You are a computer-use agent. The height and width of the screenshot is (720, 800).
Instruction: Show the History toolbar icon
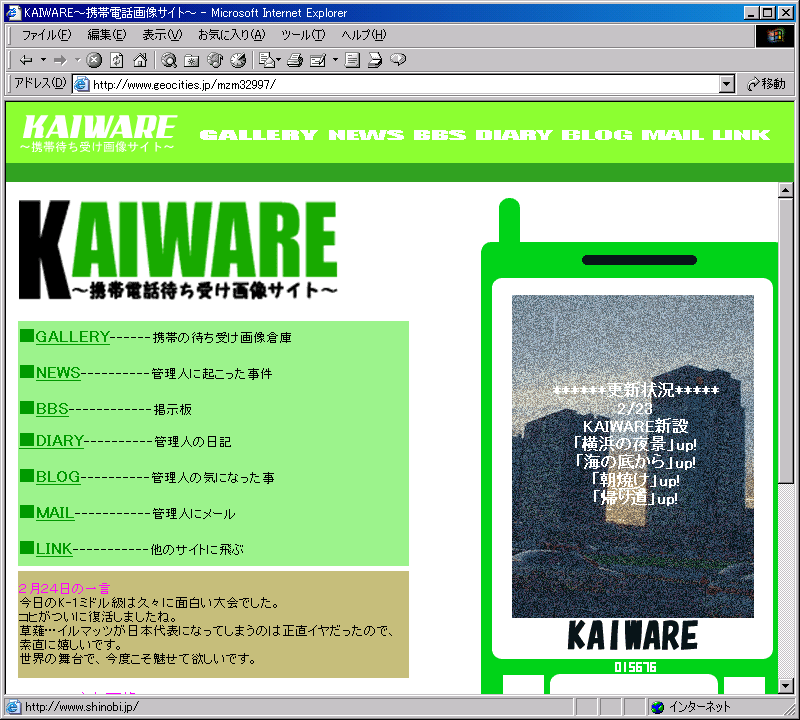[238, 60]
